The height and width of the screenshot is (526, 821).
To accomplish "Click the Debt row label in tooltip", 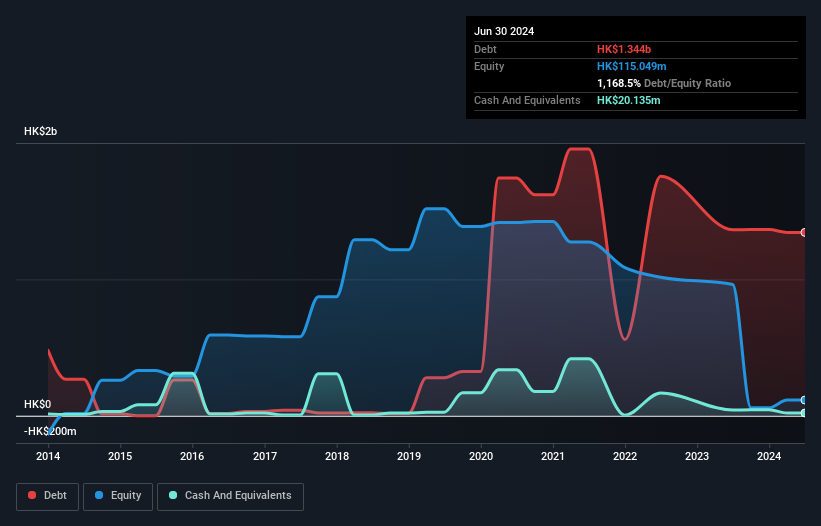I will tap(485, 49).
